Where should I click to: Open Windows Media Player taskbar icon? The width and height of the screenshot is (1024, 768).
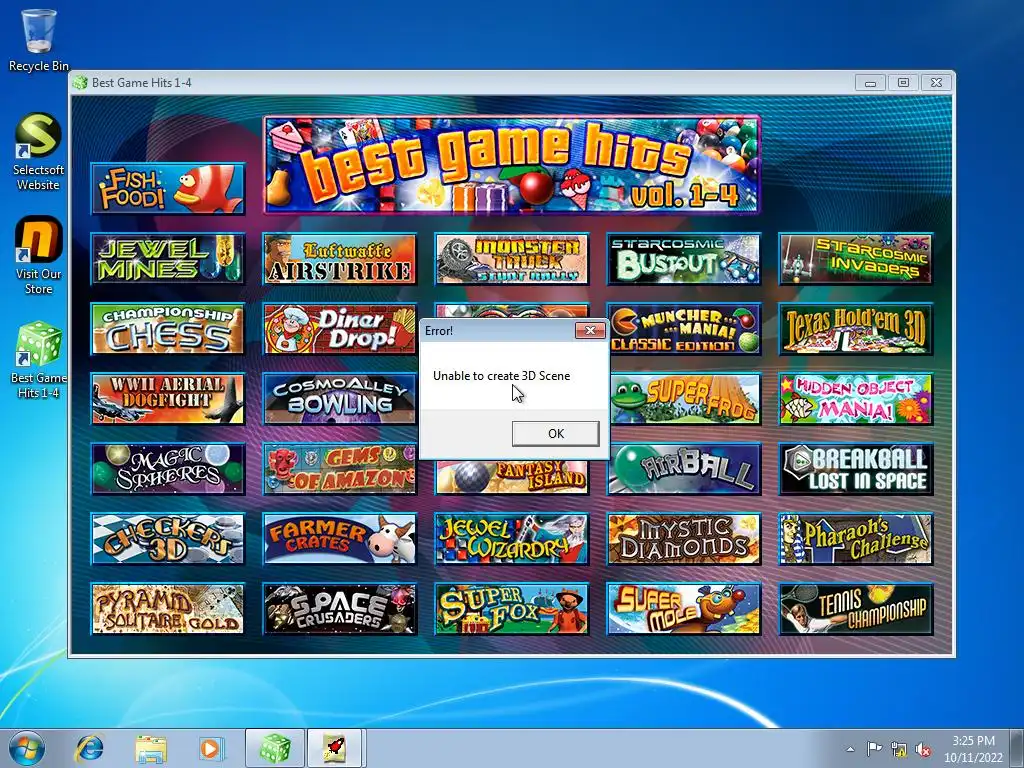pos(212,748)
